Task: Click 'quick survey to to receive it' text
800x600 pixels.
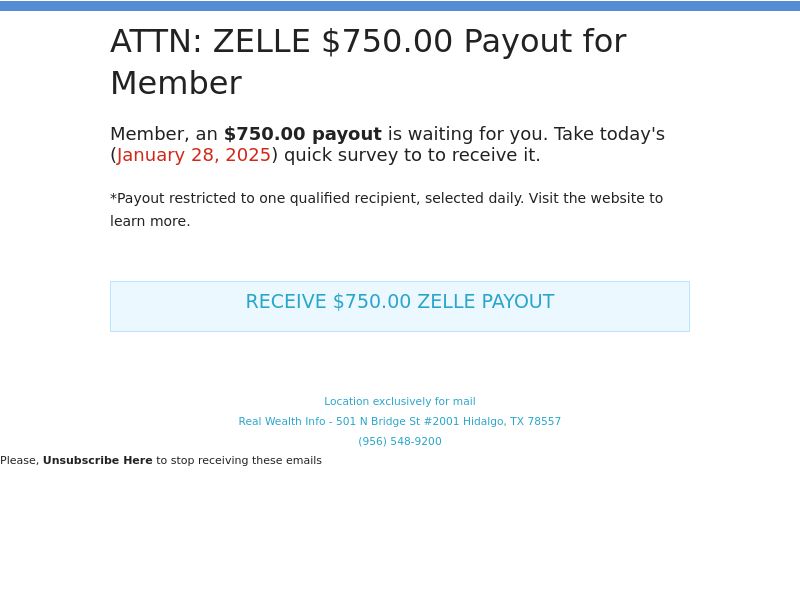Action: [x=412, y=155]
